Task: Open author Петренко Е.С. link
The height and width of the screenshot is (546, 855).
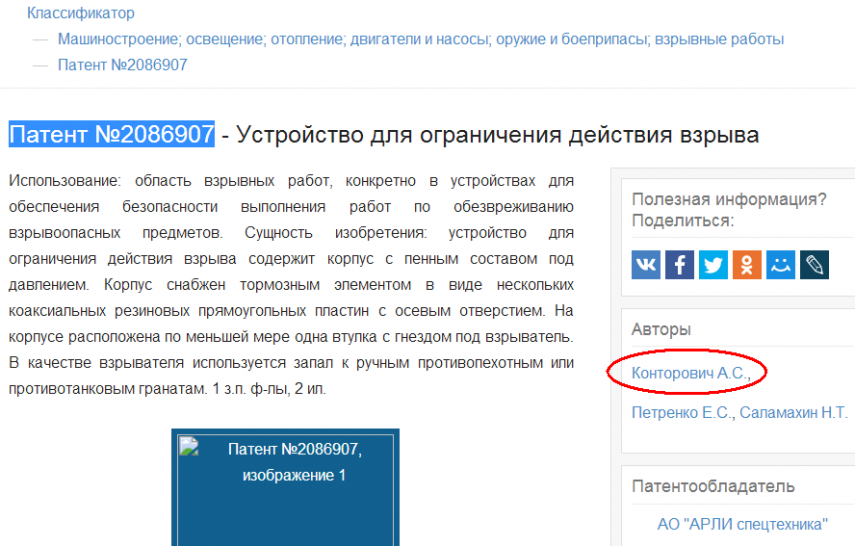Action: point(683,413)
